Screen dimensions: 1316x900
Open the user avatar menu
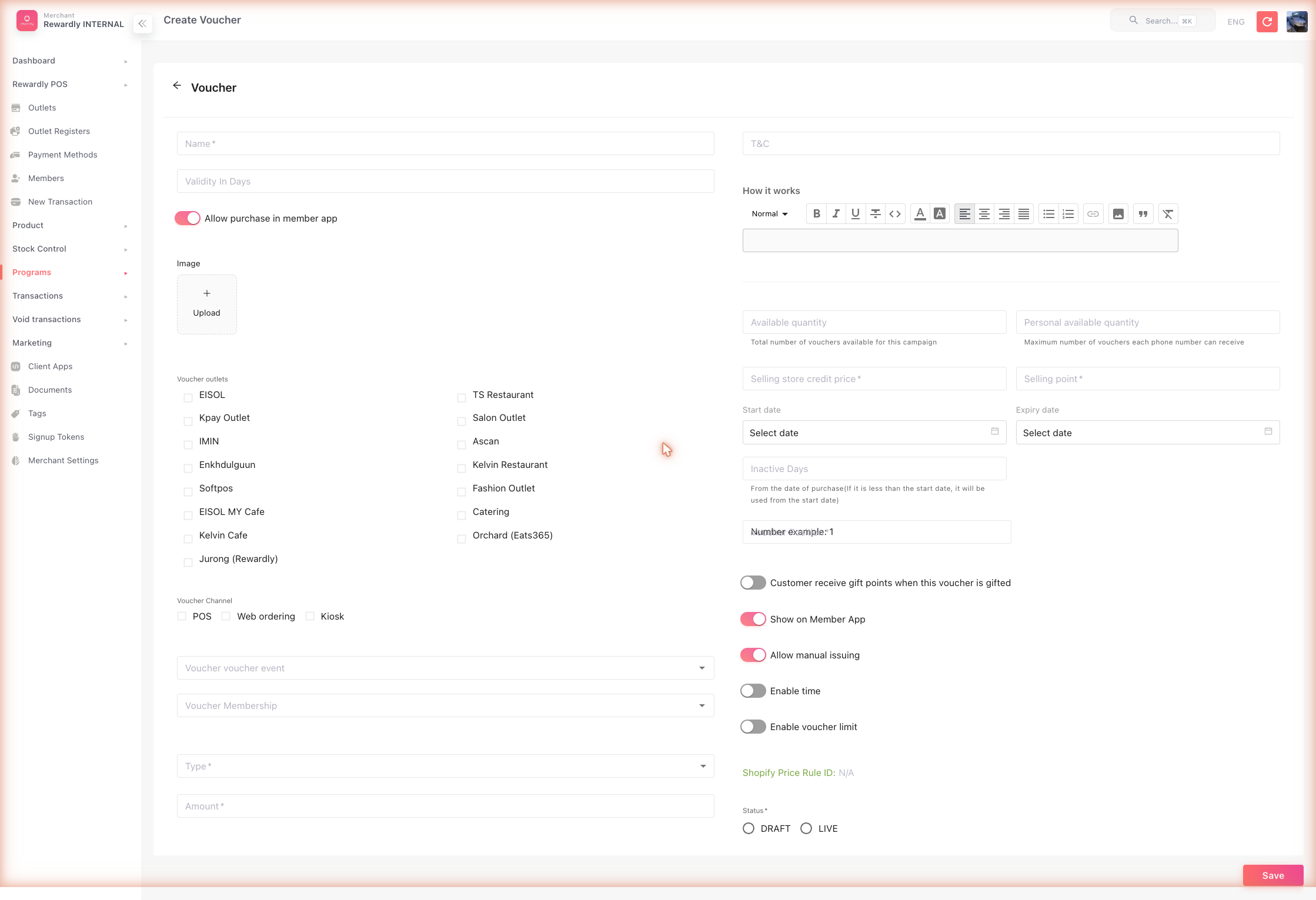coord(1297,22)
